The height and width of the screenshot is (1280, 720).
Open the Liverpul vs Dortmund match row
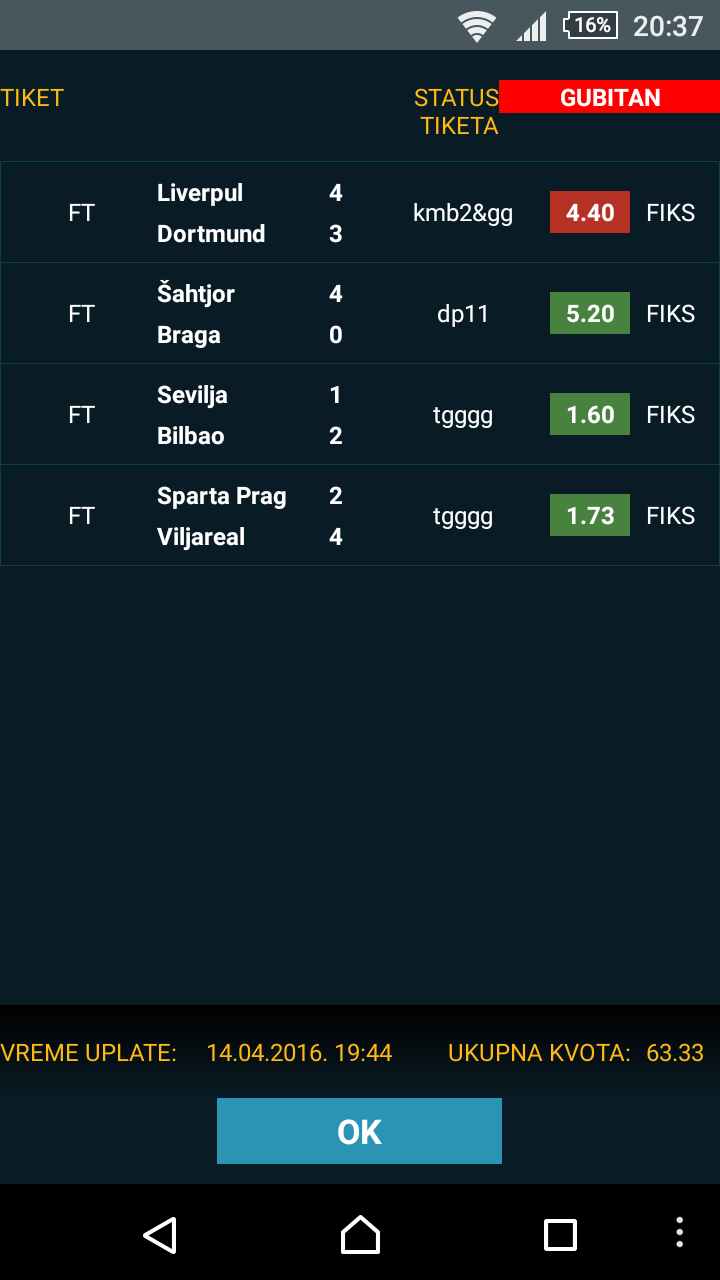coord(360,212)
